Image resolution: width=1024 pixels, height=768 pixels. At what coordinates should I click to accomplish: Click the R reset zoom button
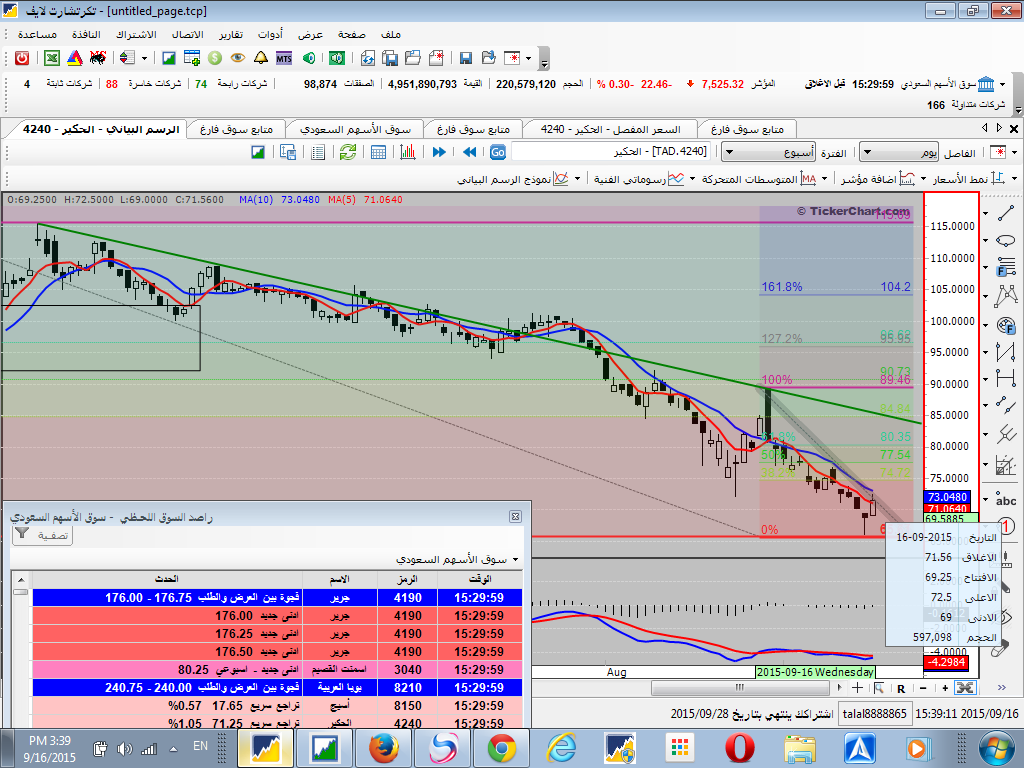click(901, 688)
